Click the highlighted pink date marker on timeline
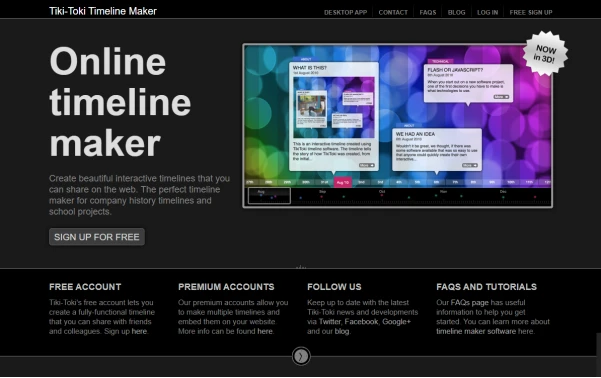The height and width of the screenshot is (378, 601). (x=343, y=182)
